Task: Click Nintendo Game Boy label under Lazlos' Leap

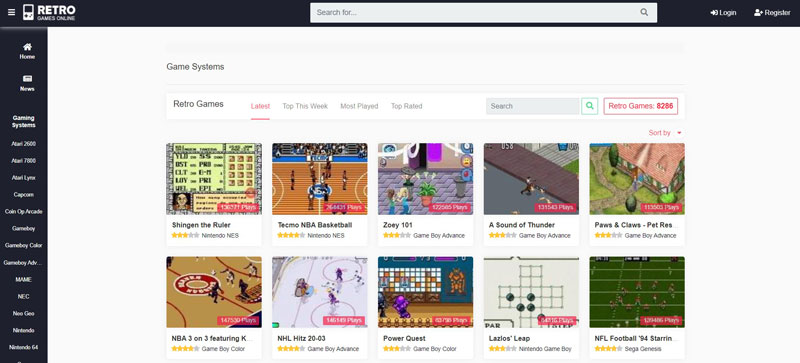Action: 545,349
